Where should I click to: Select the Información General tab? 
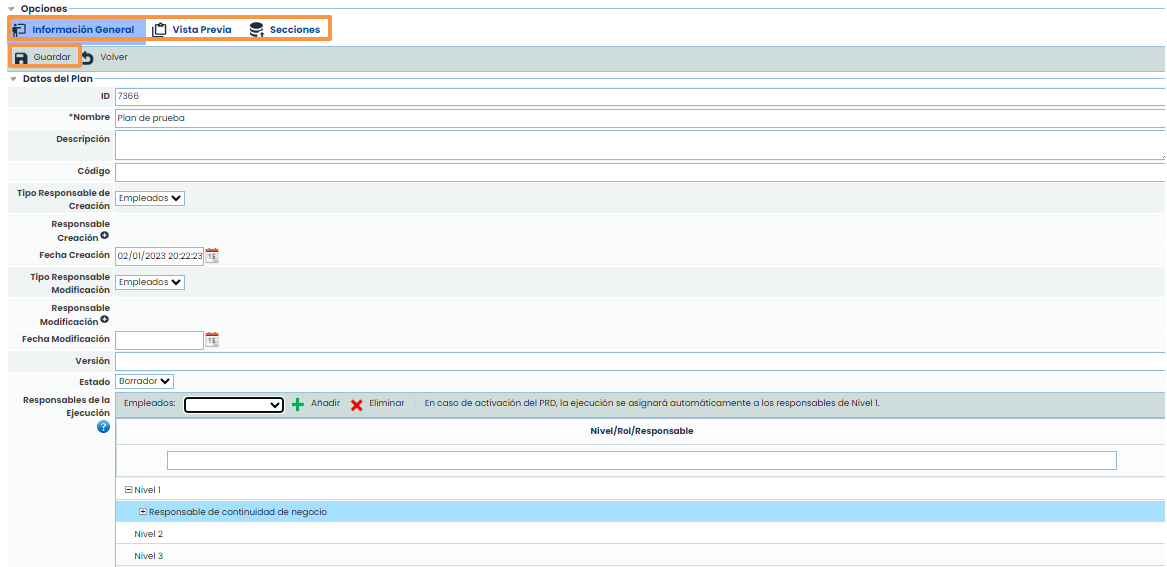click(x=74, y=30)
